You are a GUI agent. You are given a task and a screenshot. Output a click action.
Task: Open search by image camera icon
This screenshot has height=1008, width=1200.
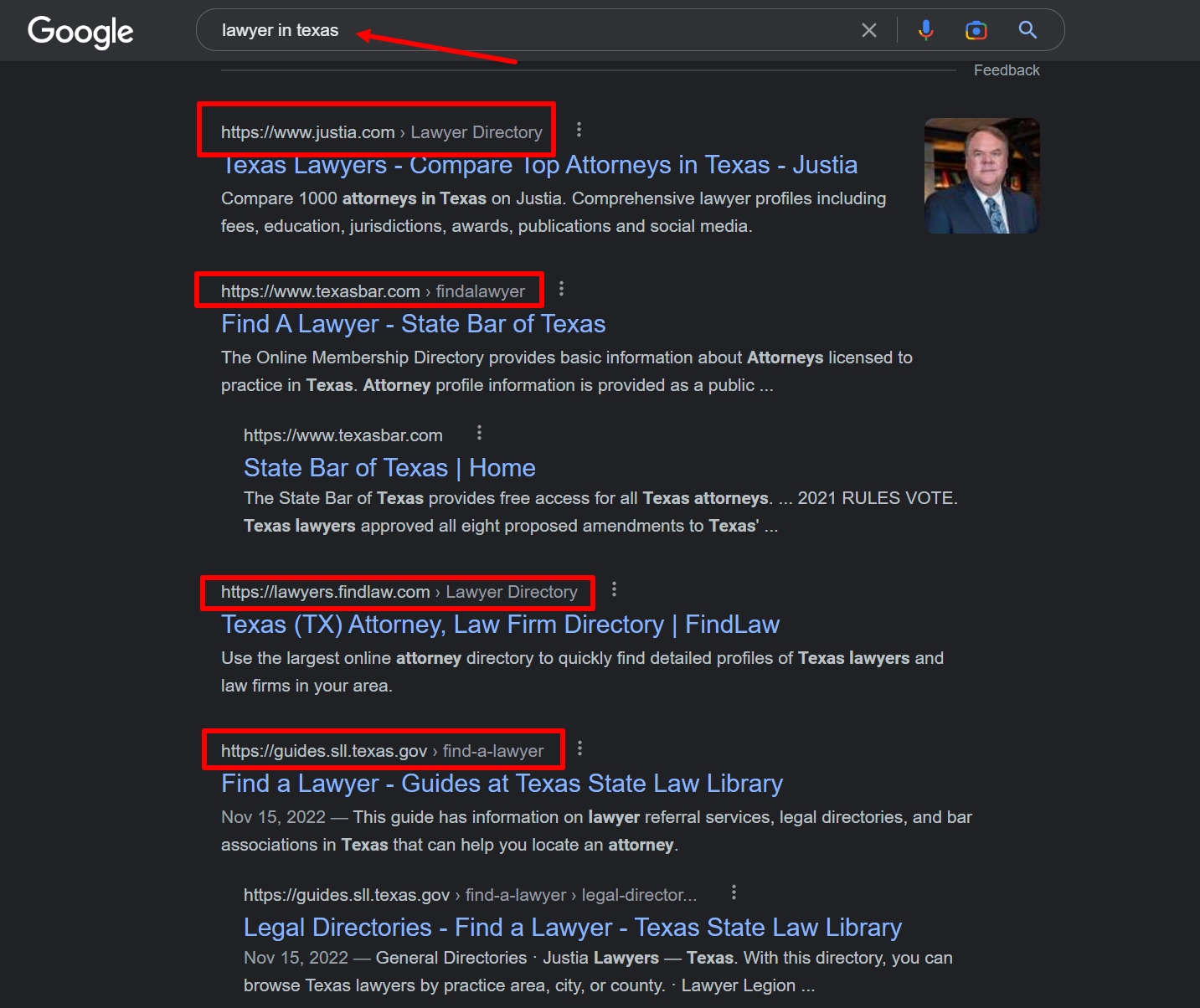pyautogui.click(x=976, y=30)
